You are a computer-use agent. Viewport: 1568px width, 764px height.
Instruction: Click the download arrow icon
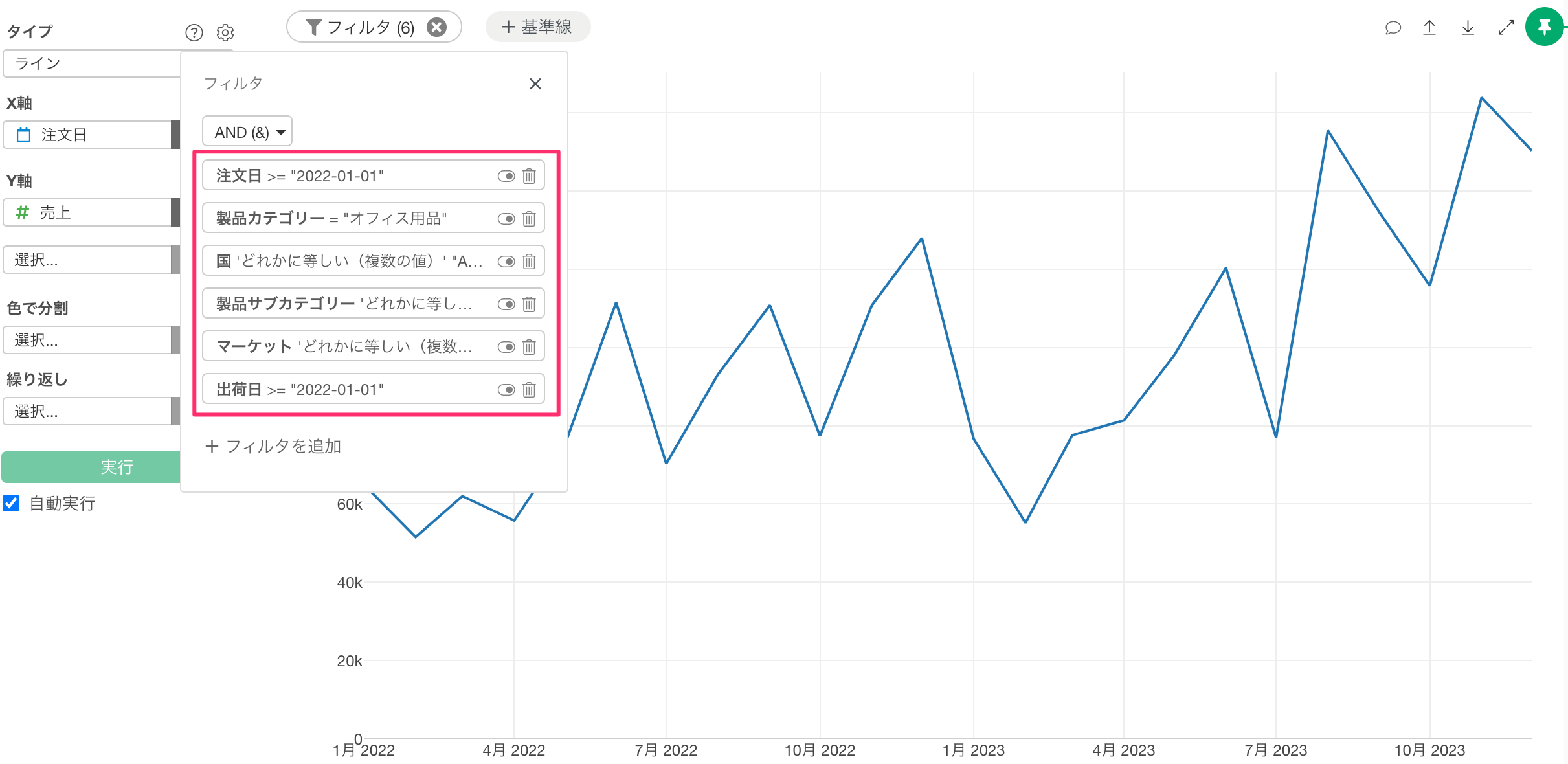coord(1468,28)
